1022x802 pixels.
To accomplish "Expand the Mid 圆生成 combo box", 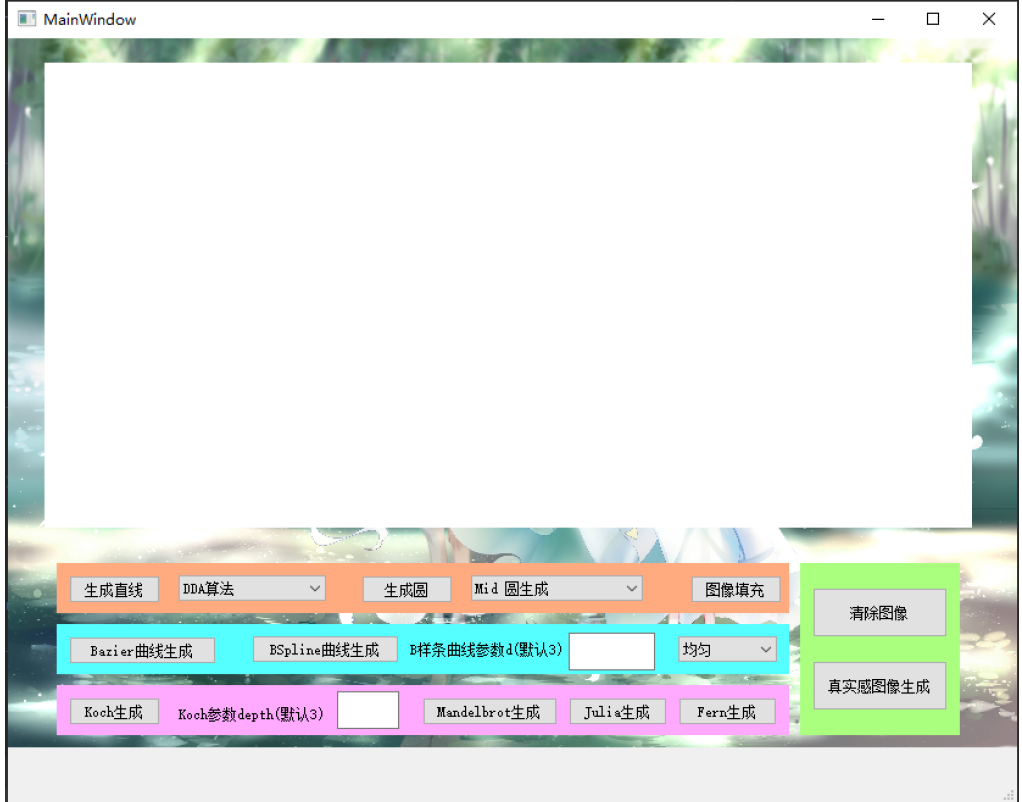I will 556,588.
